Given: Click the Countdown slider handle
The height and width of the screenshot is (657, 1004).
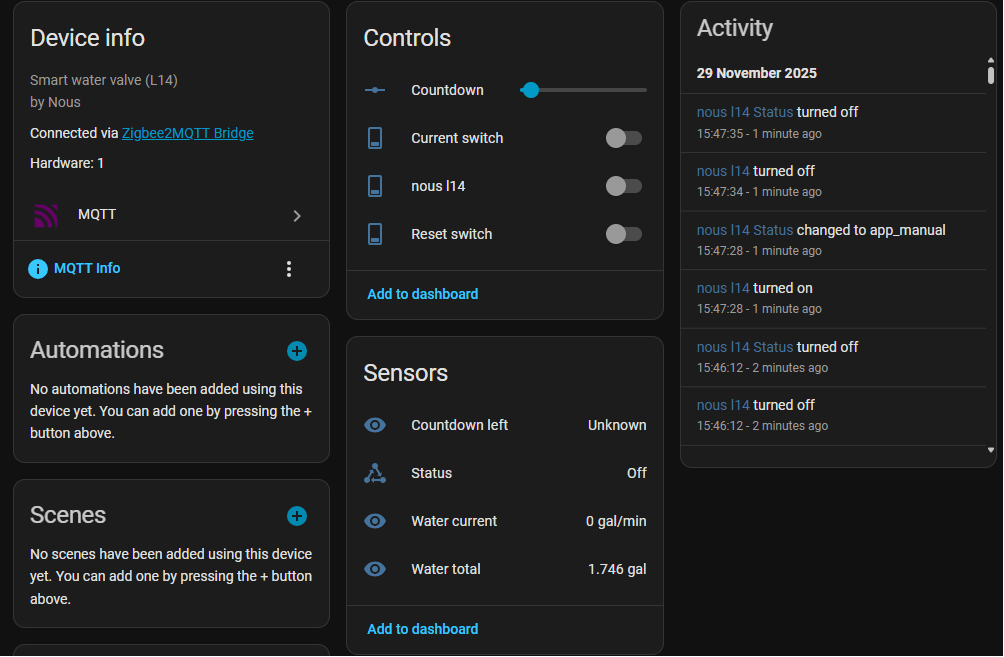Looking at the screenshot, I should 531,90.
